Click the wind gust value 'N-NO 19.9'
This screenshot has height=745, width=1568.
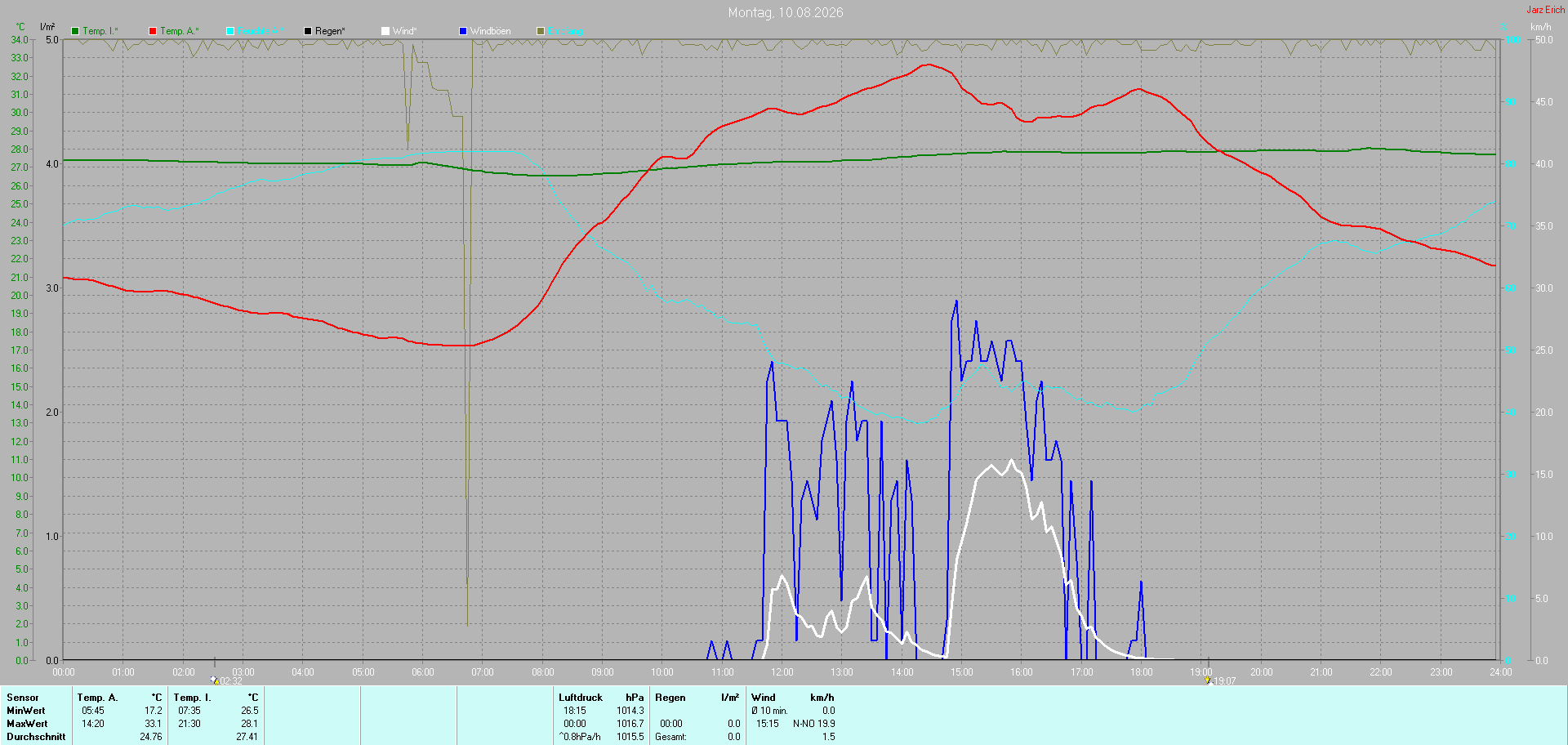pyautogui.click(x=814, y=724)
